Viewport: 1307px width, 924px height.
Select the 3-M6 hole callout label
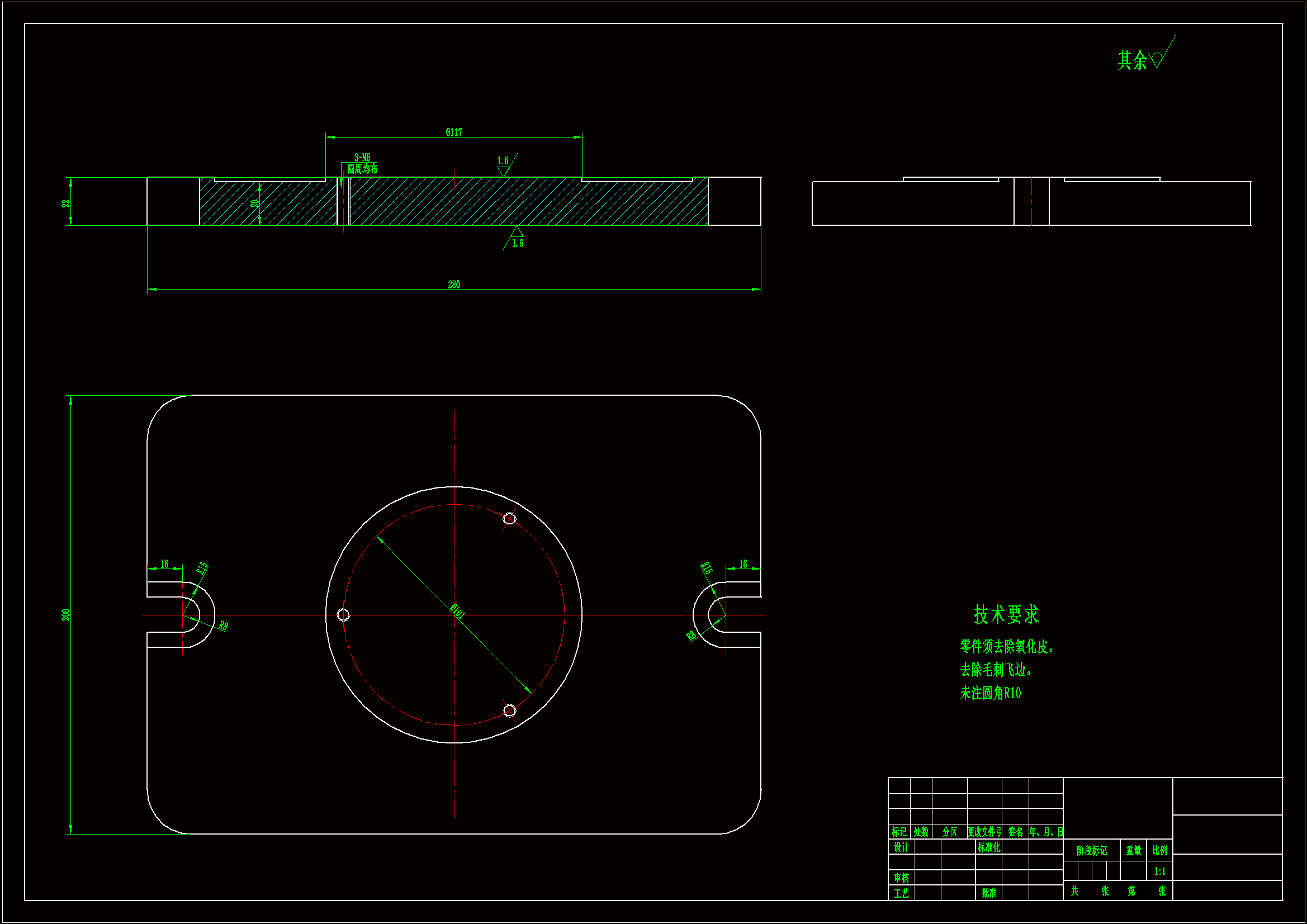[363, 158]
